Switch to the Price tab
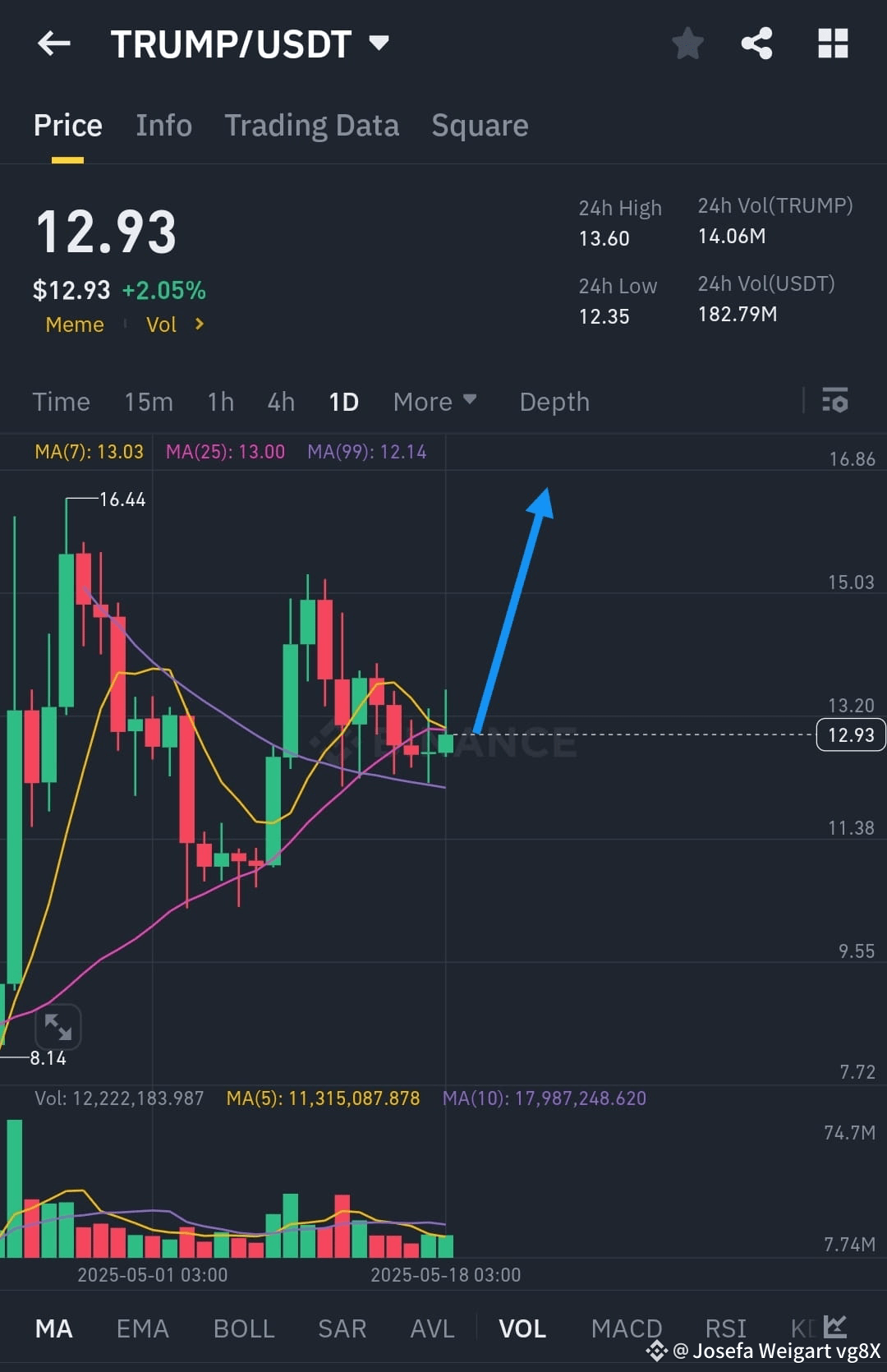Screen dimensions: 887x1372 tap(68, 126)
